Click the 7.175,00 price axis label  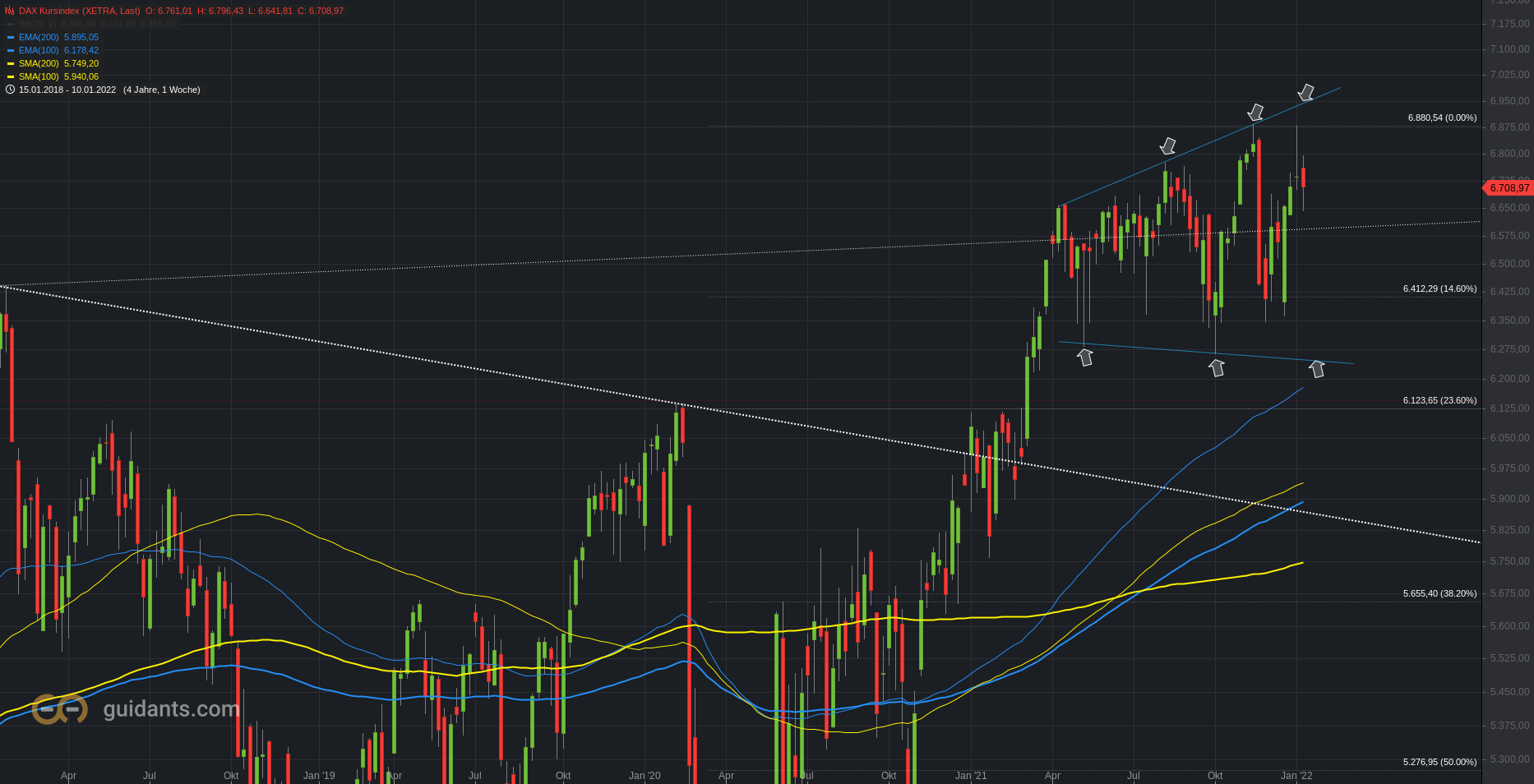[x=1509, y=24]
